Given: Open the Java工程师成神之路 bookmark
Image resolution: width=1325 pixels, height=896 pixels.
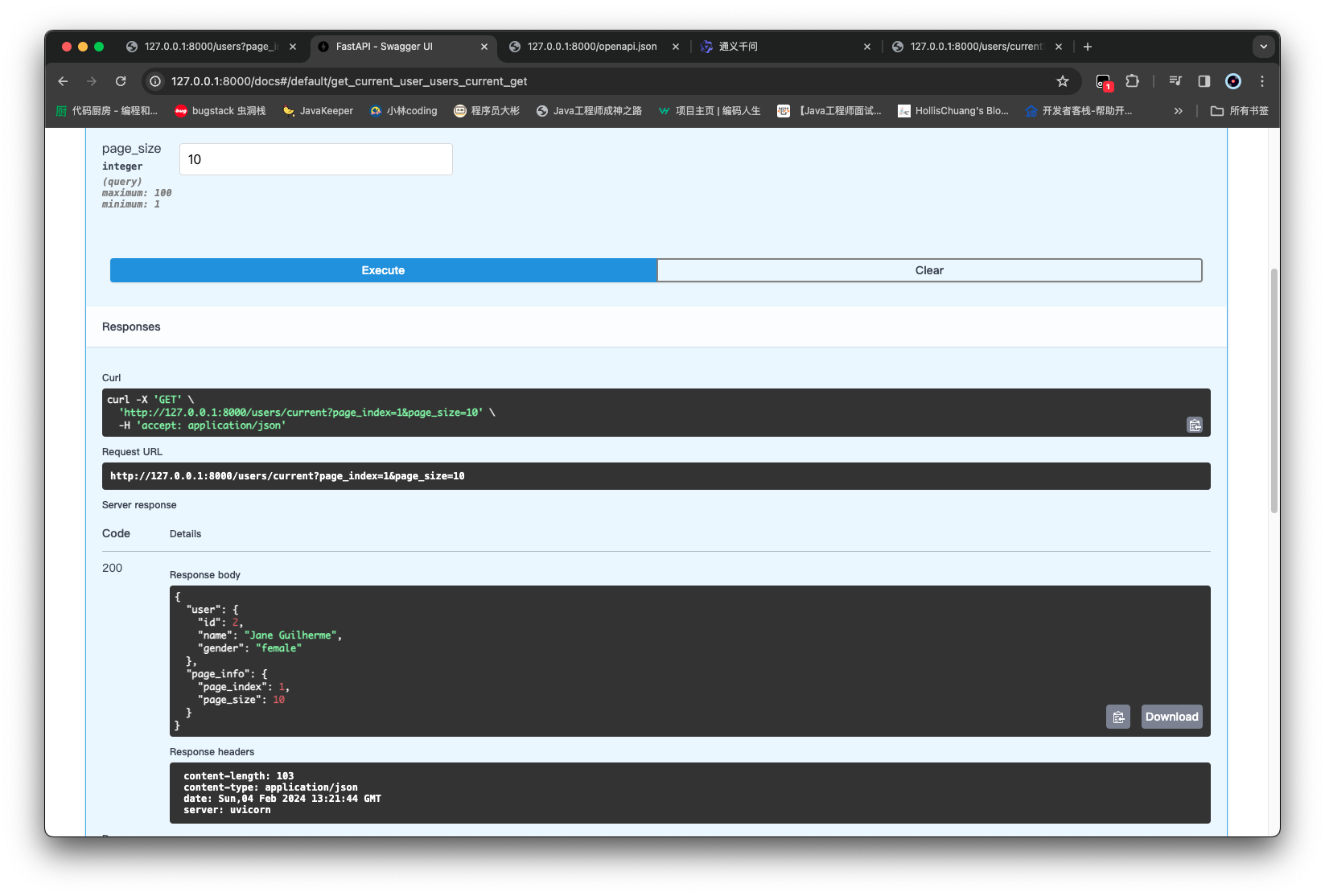Looking at the screenshot, I should click(589, 111).
